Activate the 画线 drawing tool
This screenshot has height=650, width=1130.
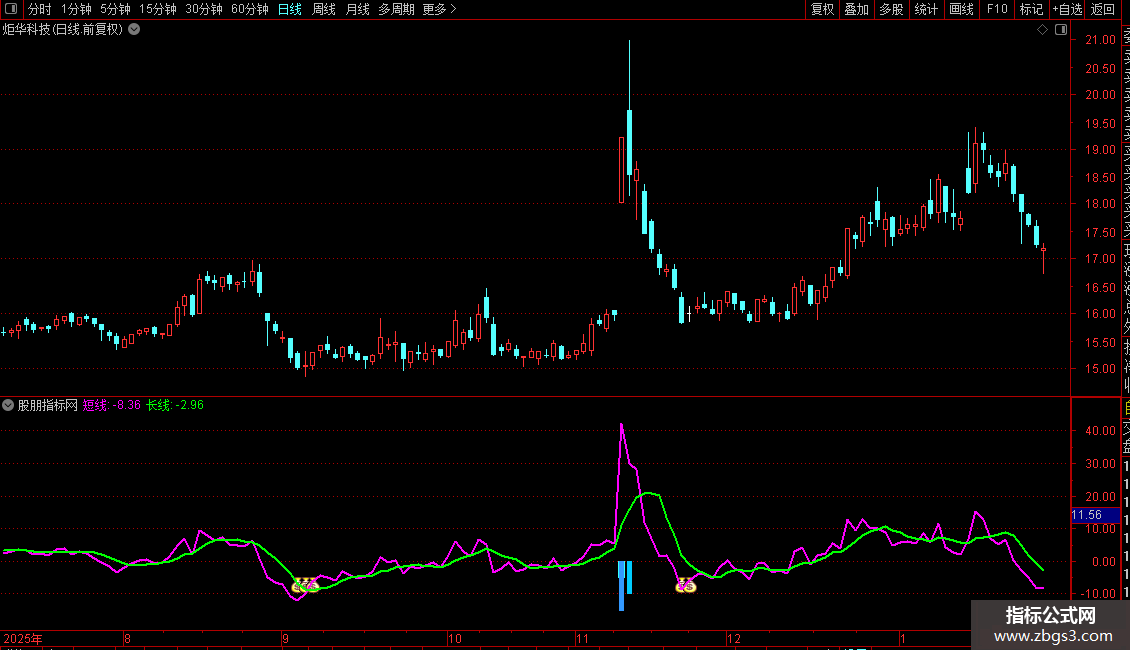(x=961, y=9)
